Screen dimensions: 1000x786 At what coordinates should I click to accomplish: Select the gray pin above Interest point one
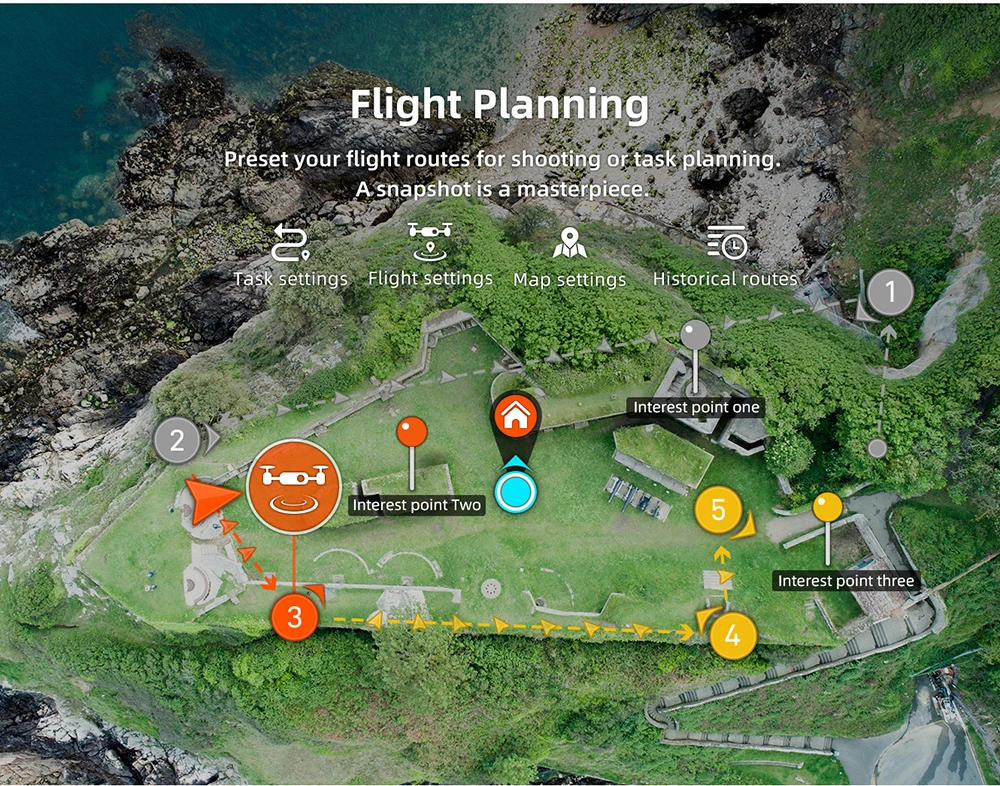(695, 335)
